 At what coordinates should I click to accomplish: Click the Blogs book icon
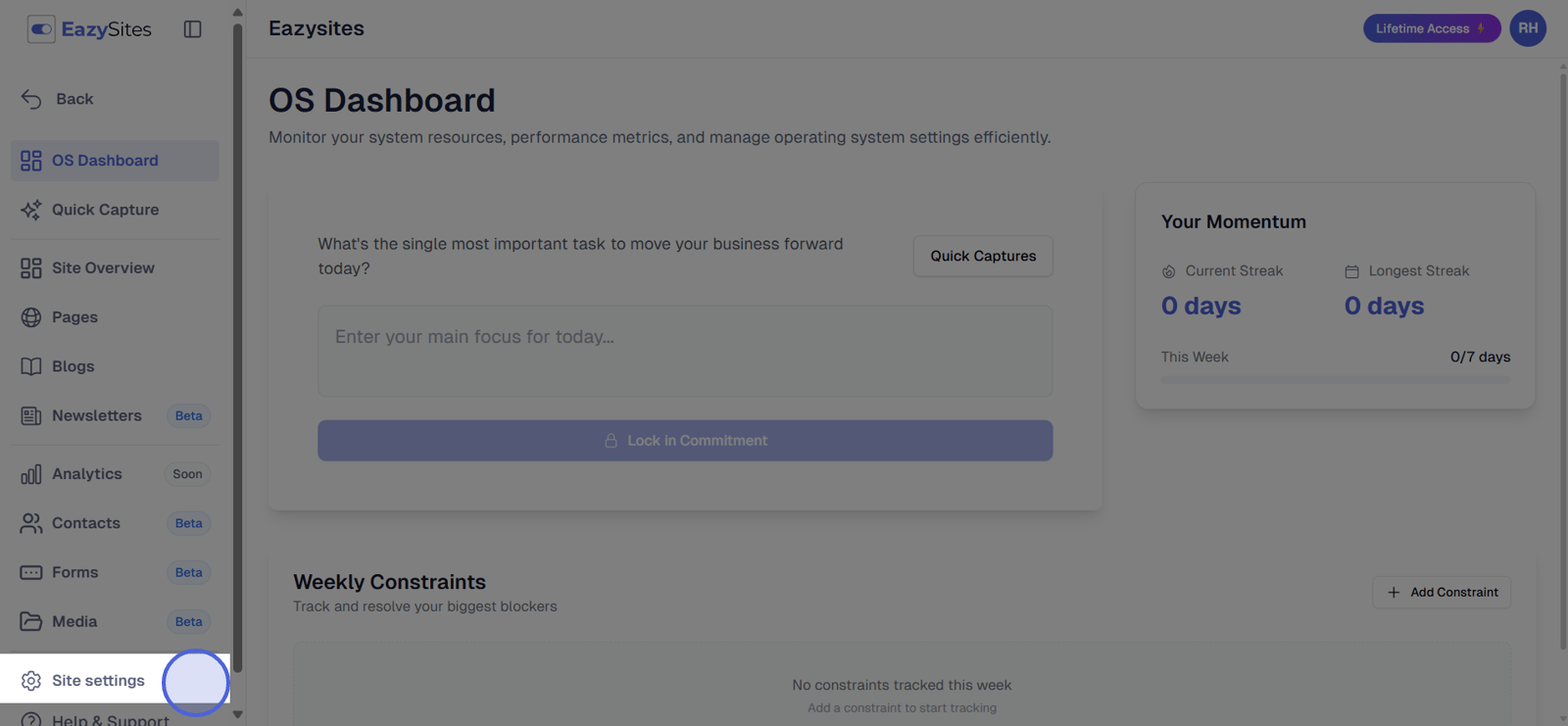pyautogui.click(x=31, y=366)
